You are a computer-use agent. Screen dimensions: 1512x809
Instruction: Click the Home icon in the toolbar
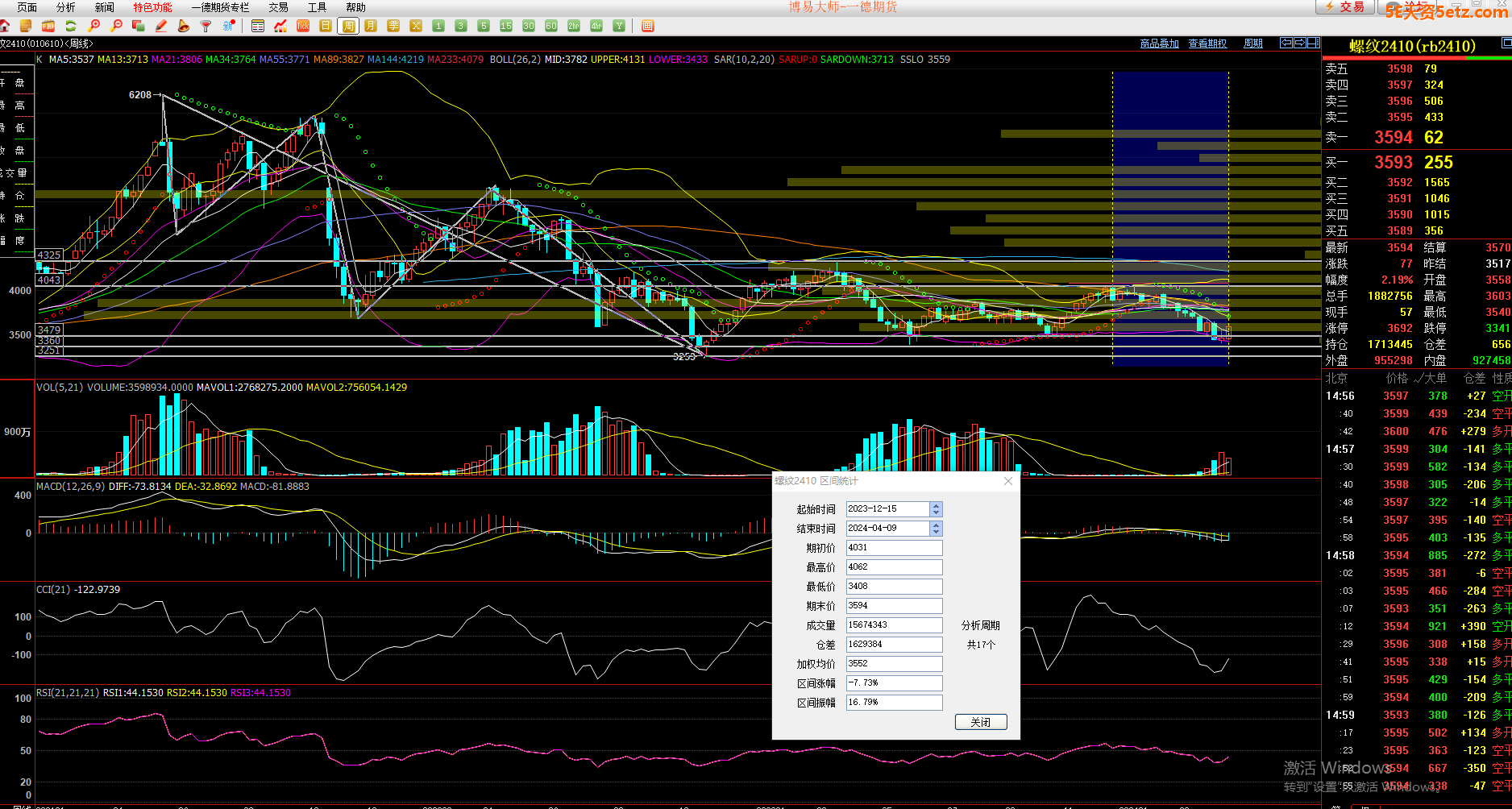(x=5, y=26)
